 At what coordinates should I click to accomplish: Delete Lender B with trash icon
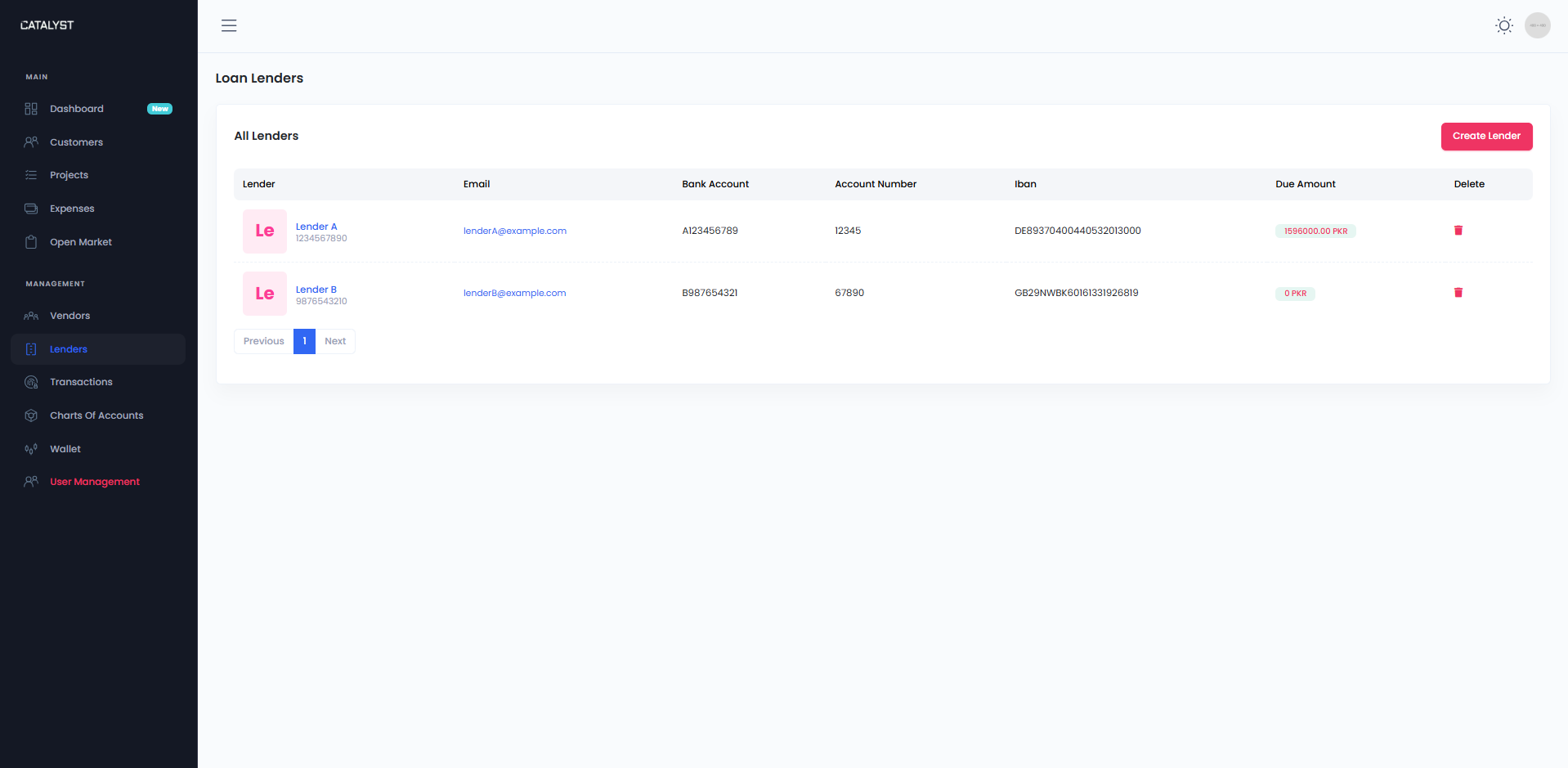point(1458,293)
